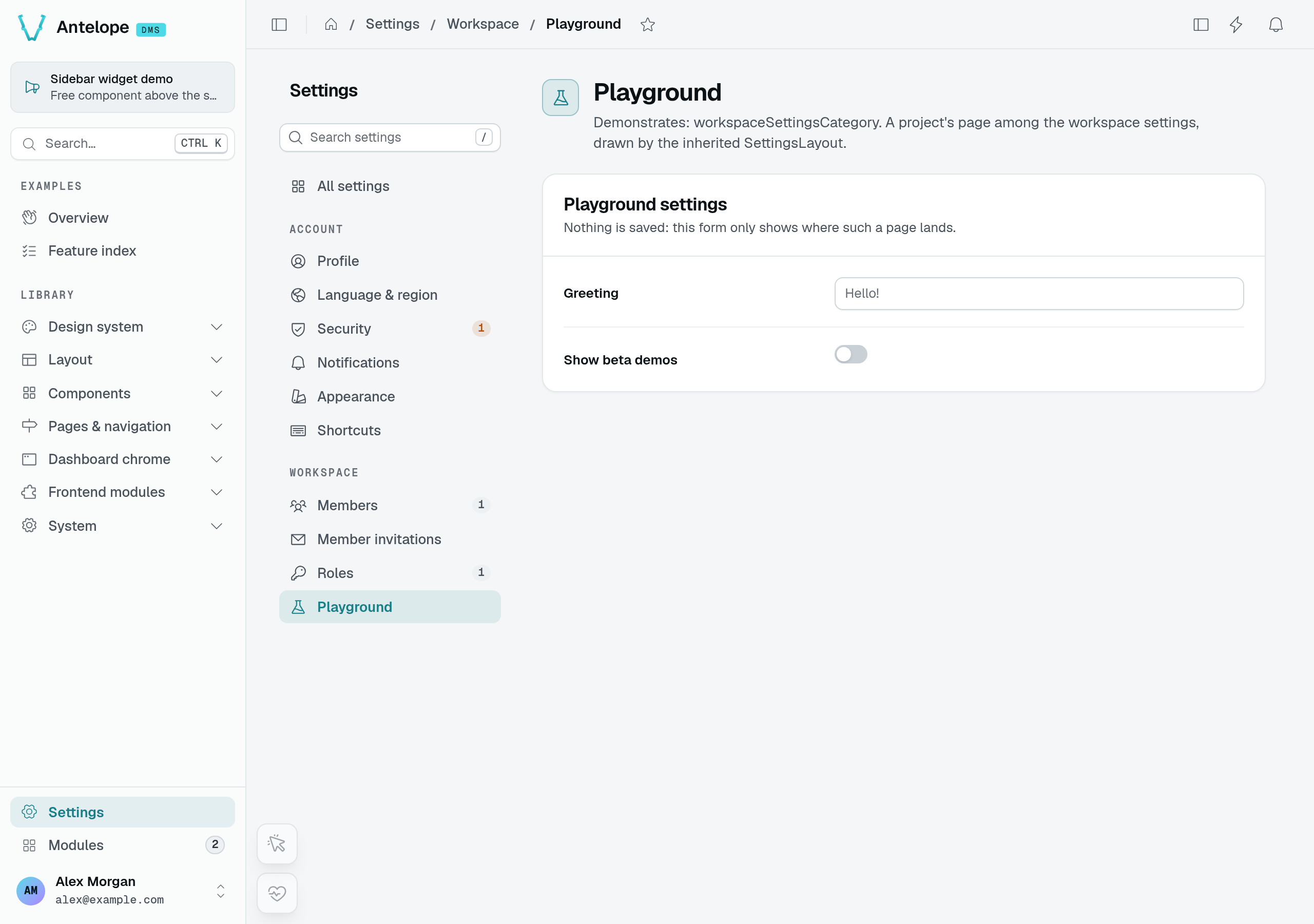
Task: Click the megaphone icon in sidebar widget
Action: (x=32, y=87)
